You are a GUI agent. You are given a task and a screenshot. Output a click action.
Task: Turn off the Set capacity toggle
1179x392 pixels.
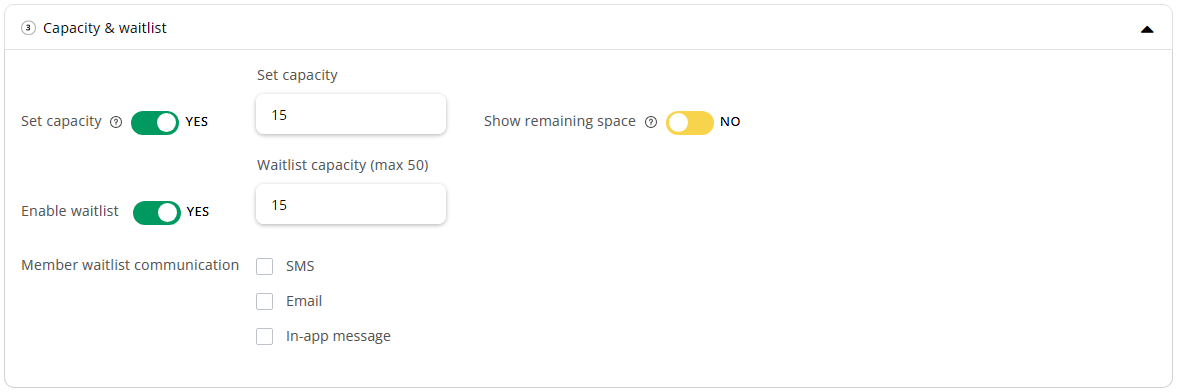155,122
